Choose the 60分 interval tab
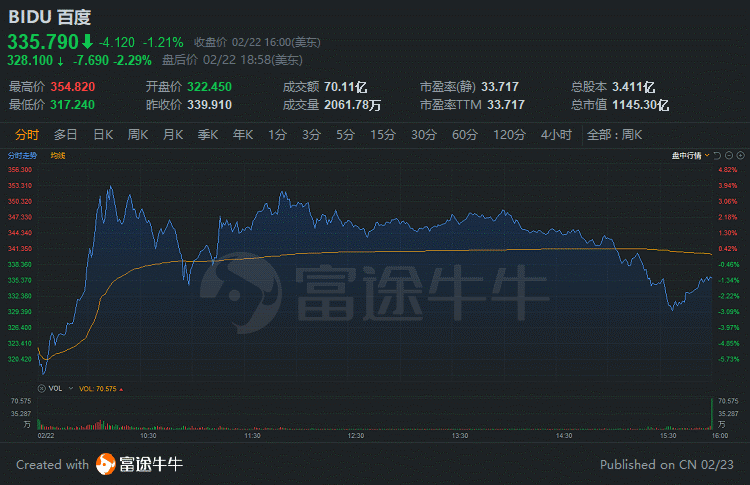 point(465,134)
